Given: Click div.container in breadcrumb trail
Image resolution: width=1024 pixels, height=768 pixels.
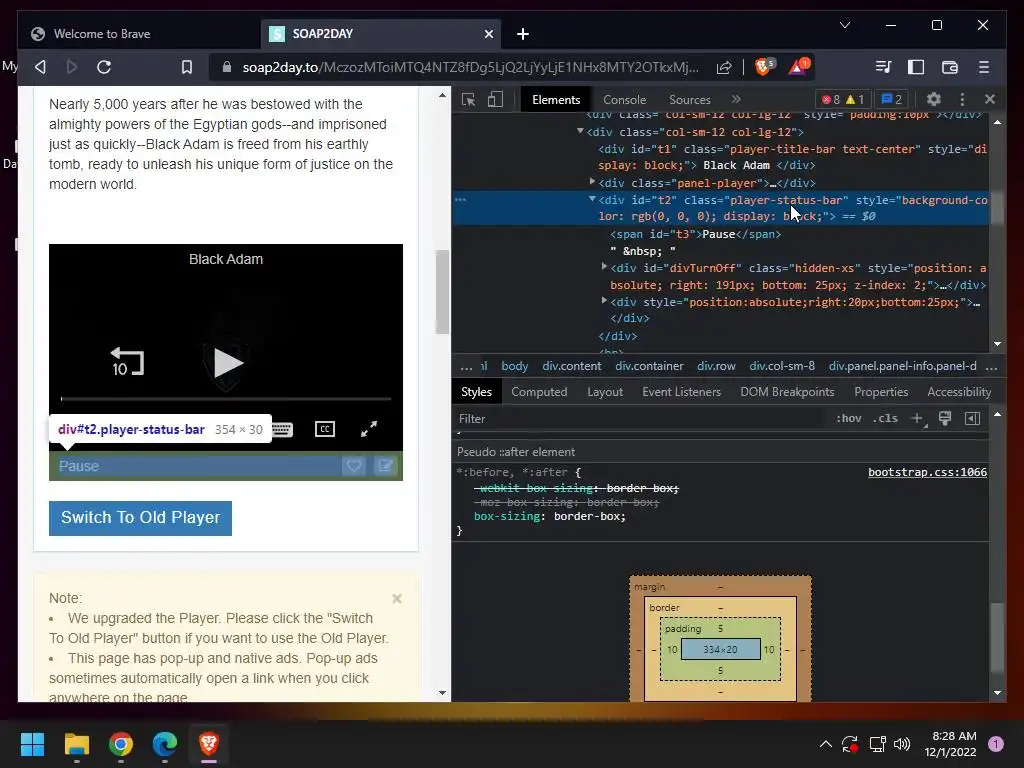Looking at the screenshot, I should tap(649, 366).
